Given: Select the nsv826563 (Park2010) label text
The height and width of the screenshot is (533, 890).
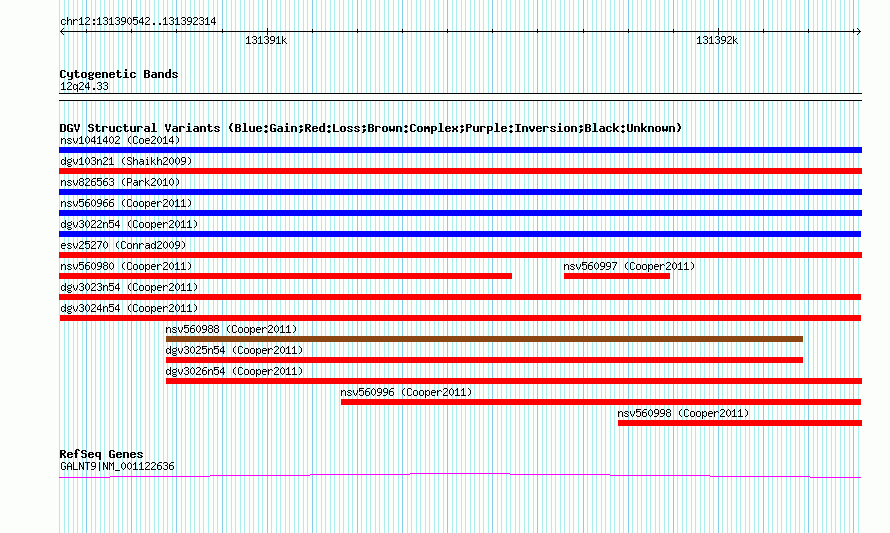Looking at the screenshot, I should [120, 182].
